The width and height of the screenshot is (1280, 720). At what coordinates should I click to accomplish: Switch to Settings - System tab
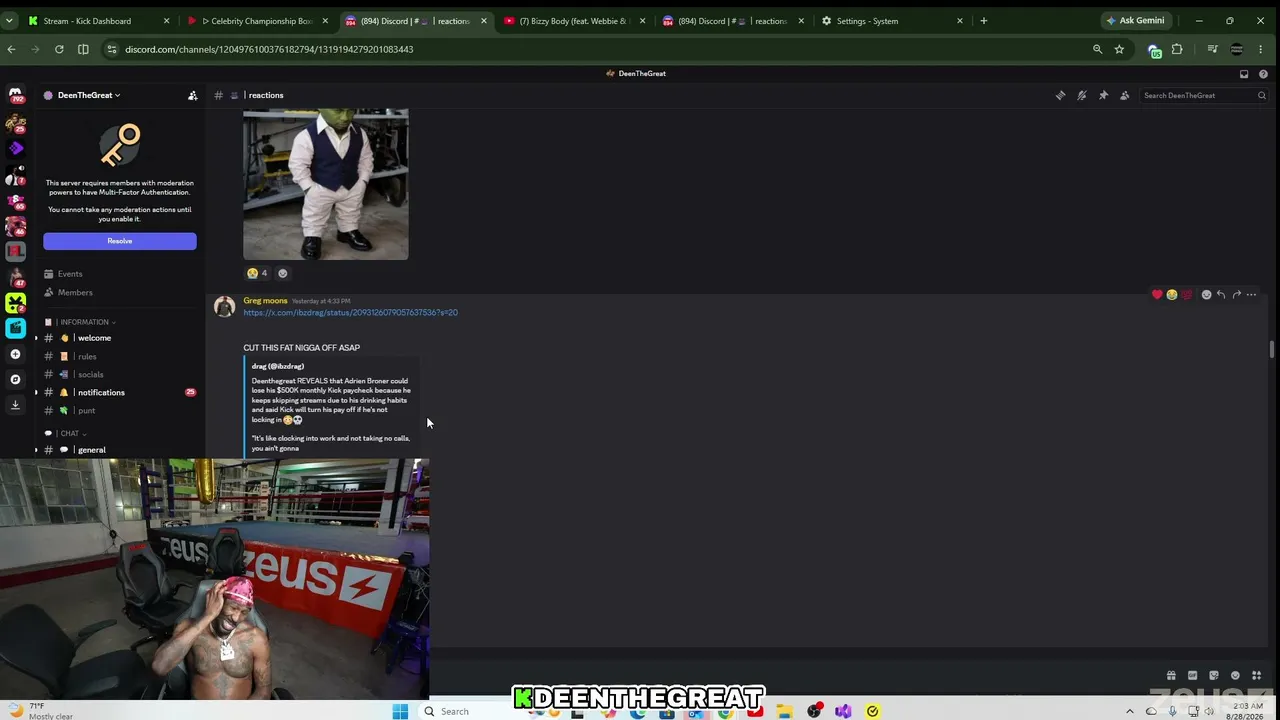click(892, 21)
